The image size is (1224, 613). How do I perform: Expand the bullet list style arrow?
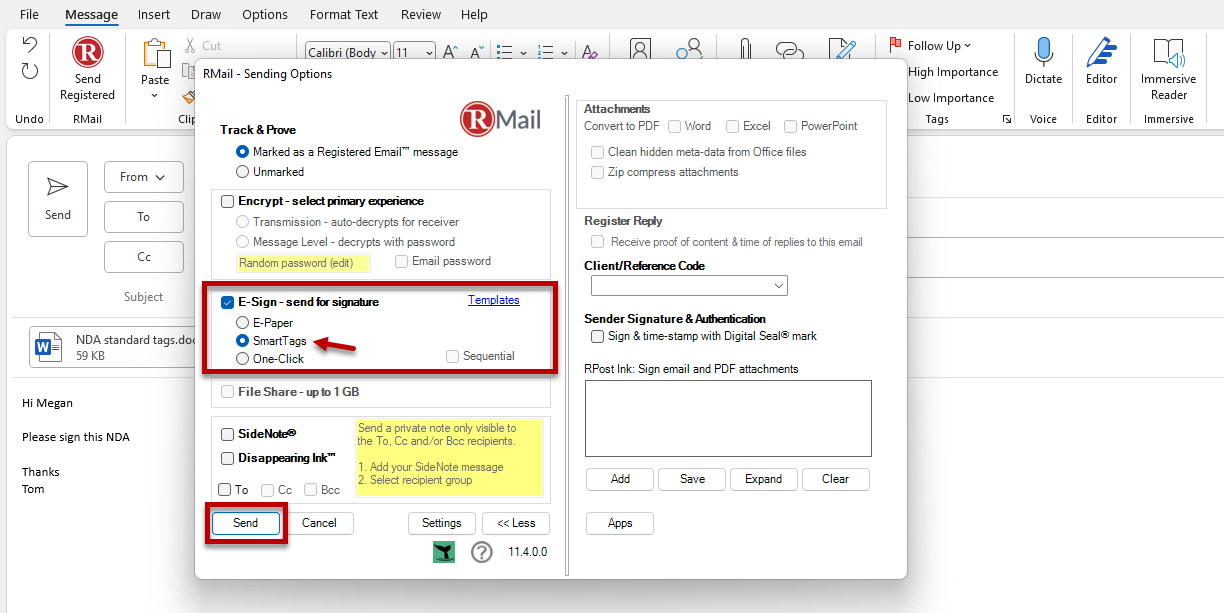point(524,52)
